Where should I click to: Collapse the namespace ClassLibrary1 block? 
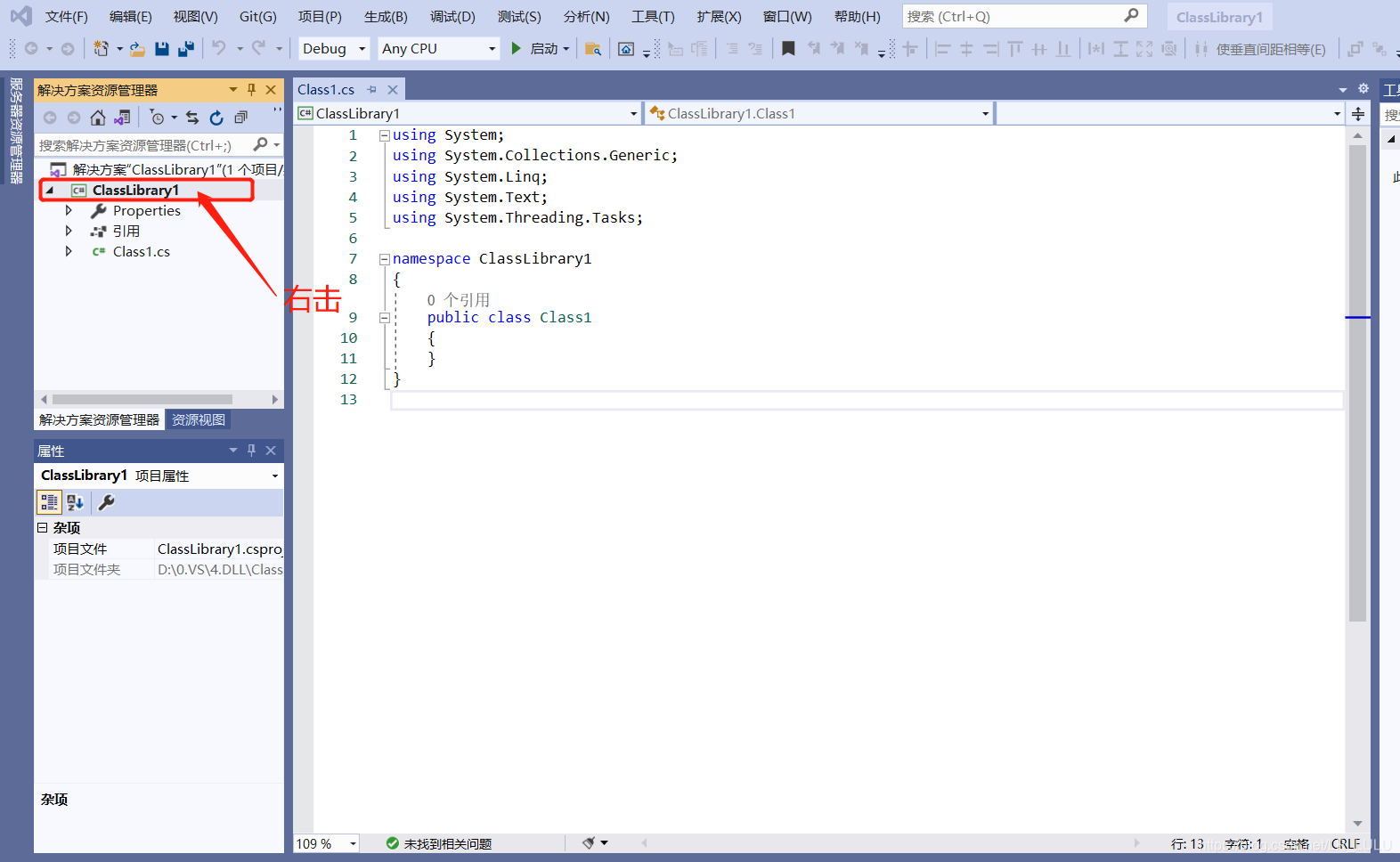pos(385,259)
